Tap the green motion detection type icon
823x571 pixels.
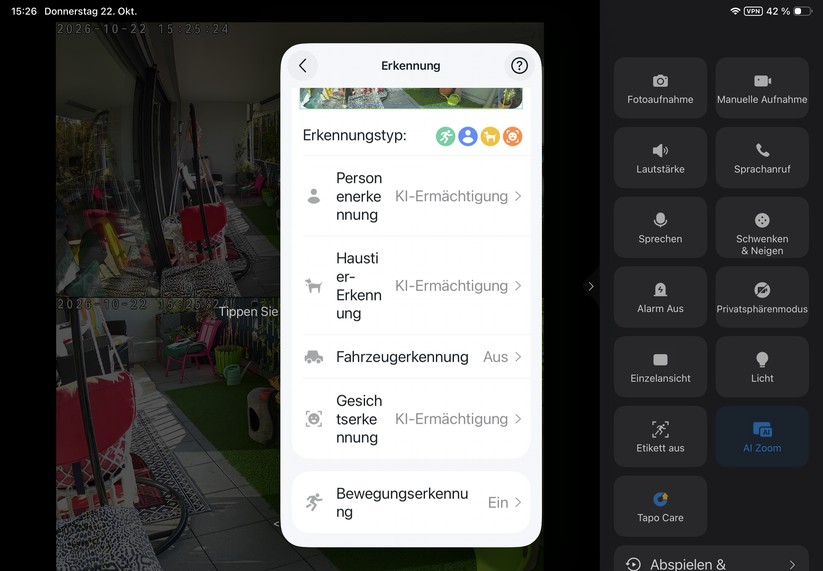[x=445, y=136]
